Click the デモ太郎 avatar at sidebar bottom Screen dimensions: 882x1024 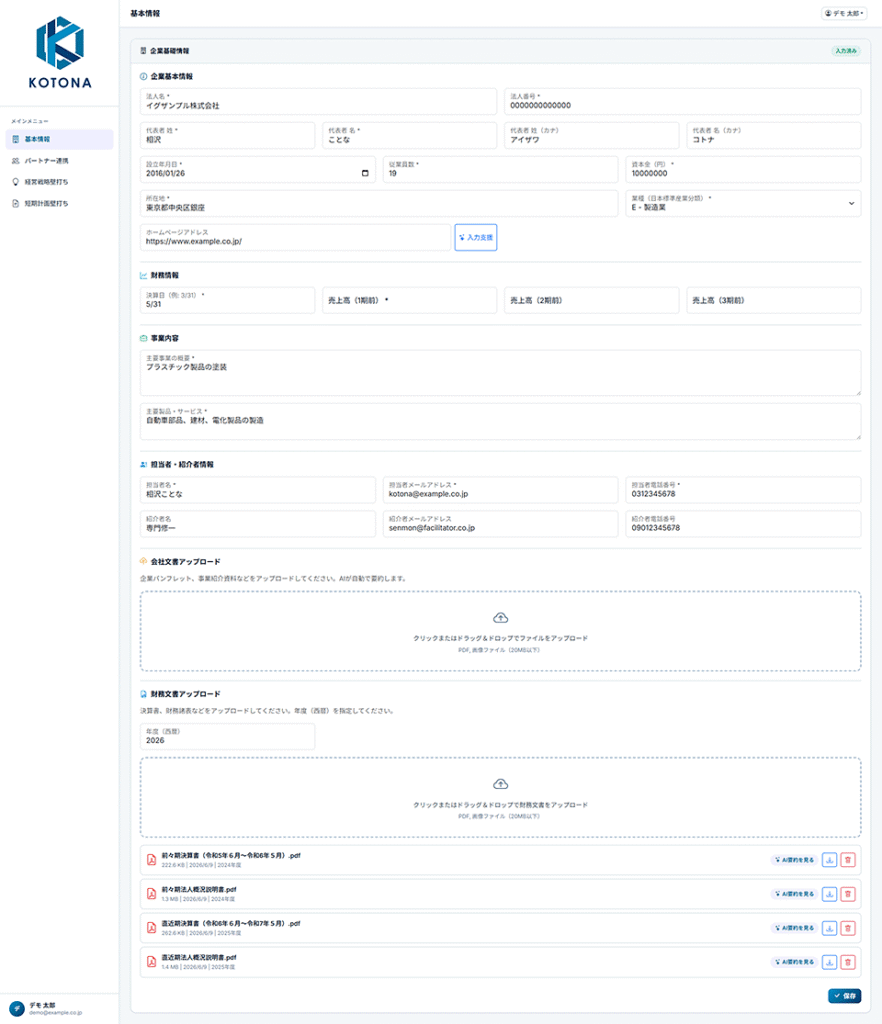pyautogui.click(x=17, y=1009)
